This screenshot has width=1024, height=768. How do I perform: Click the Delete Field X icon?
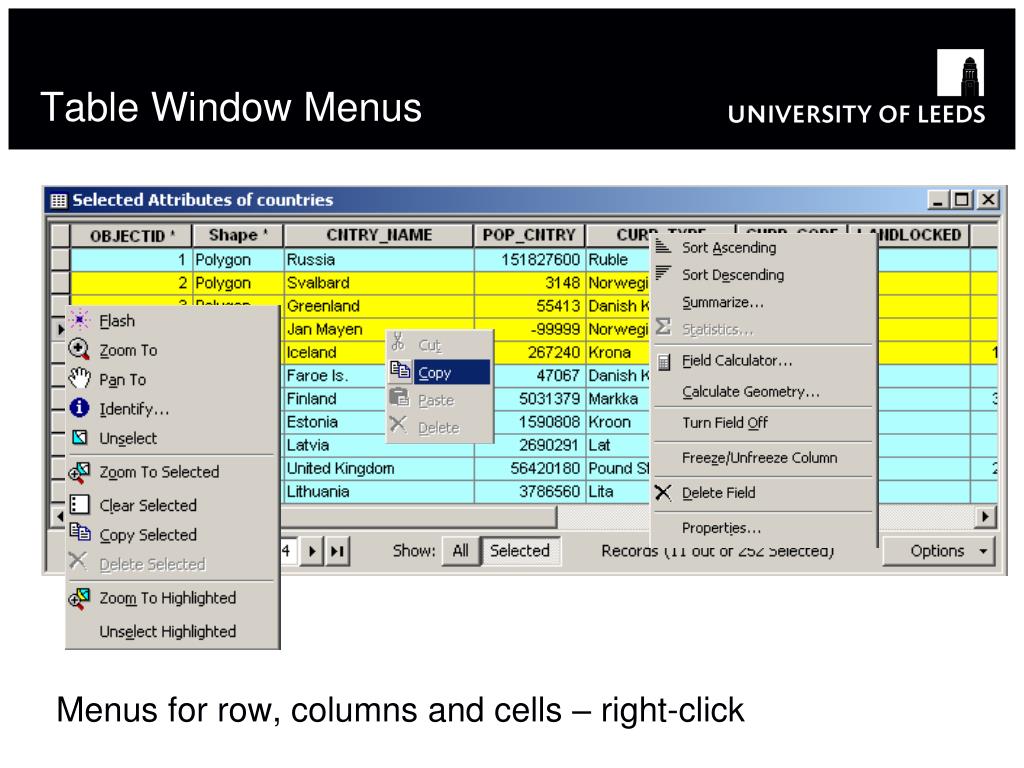click(663, 492)
